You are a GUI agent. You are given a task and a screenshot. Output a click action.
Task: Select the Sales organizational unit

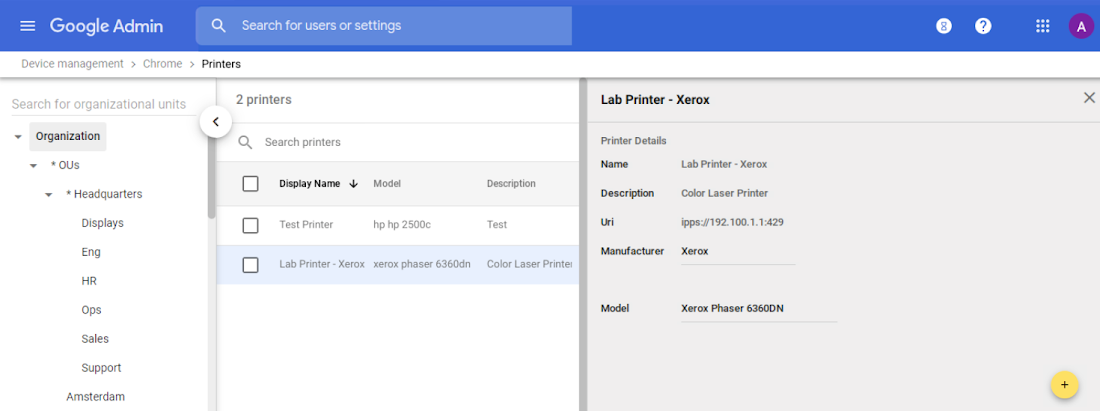[95, 339]
